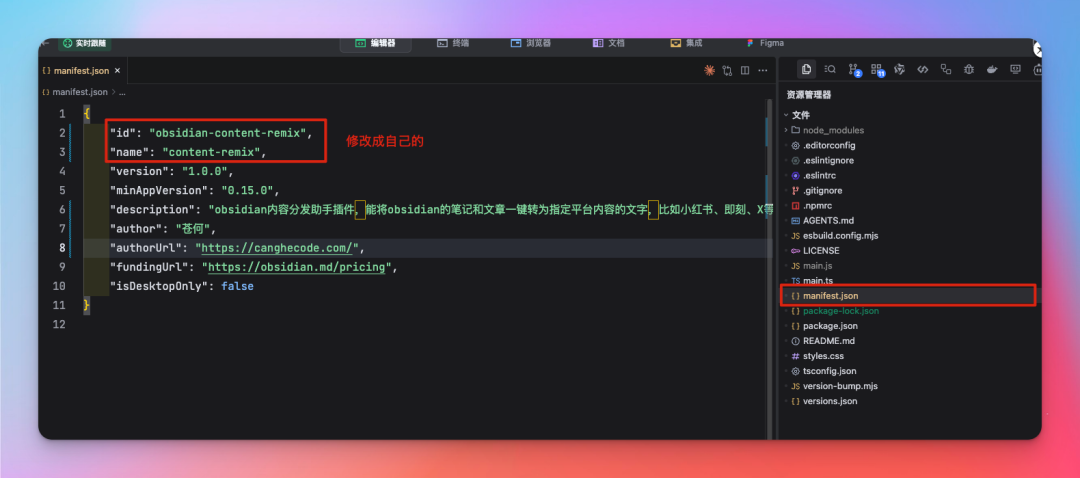The width and height of the screenshot is (1080, 478).
Task: Click the 资源管理器 panel title
Action: tap(809, 95)
